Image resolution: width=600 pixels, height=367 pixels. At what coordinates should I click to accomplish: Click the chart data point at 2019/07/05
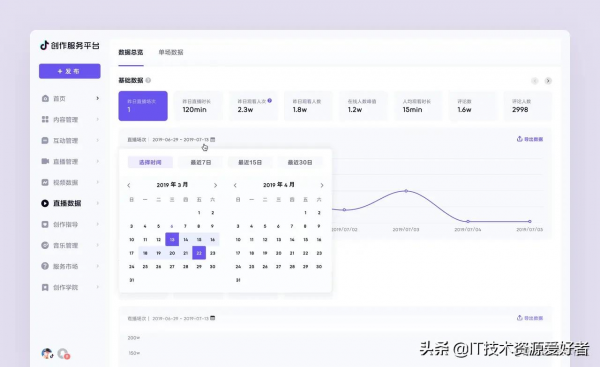tap(530, 221)
